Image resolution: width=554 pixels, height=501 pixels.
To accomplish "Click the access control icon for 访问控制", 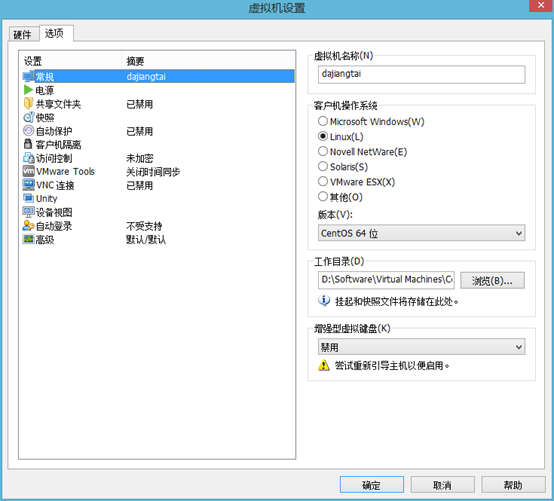I will (x=28, y=158).
